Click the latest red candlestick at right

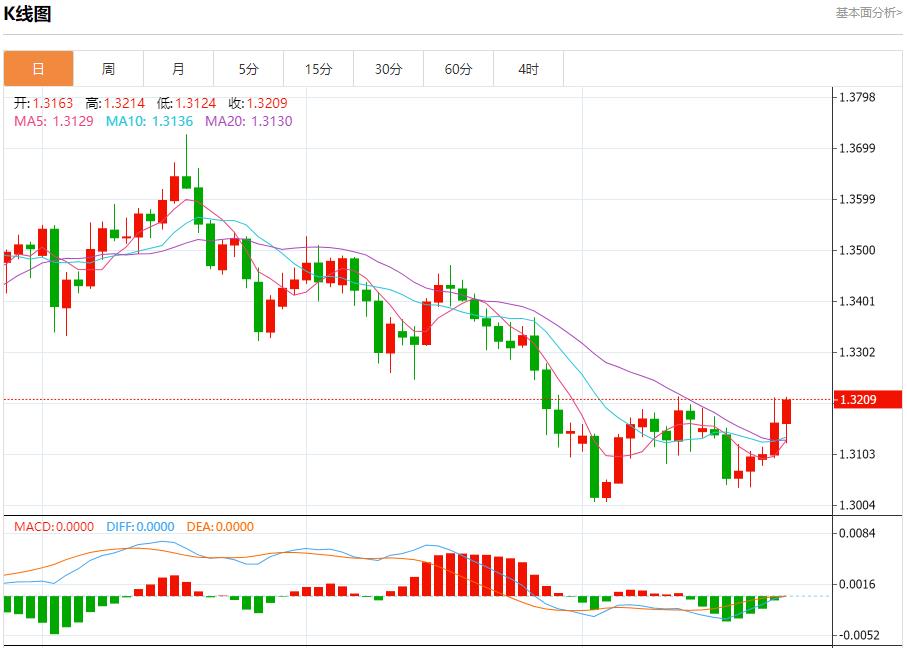click(x=787, y=411)
